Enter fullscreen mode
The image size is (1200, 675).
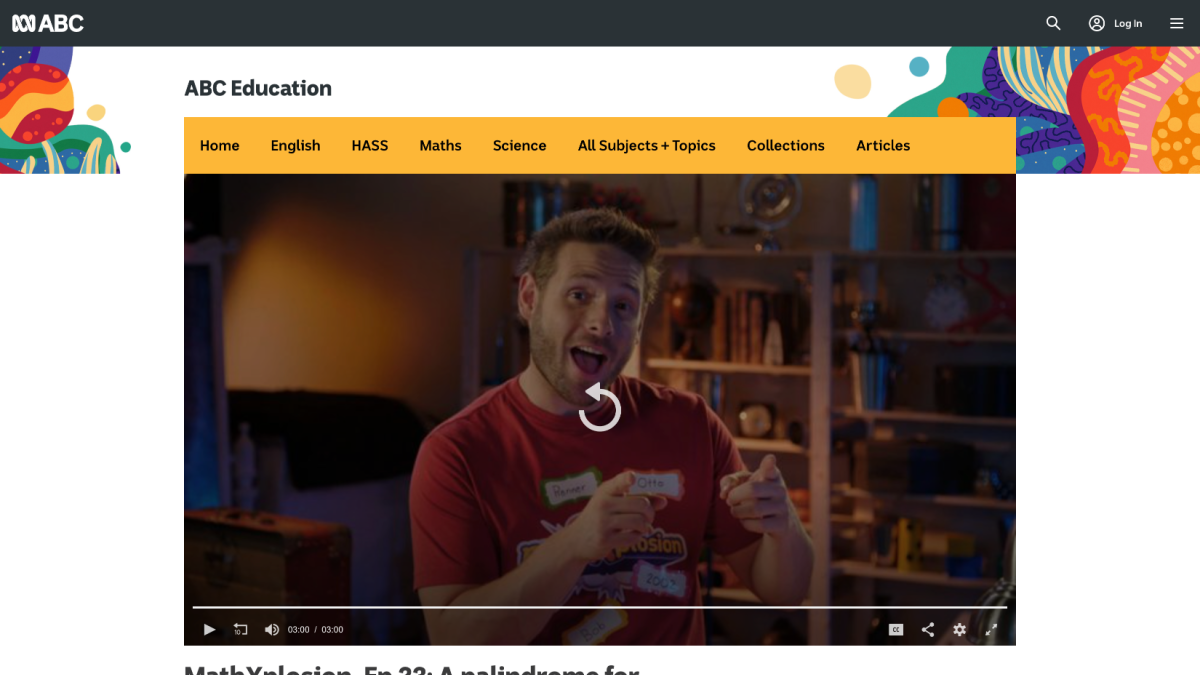click(992, 629)
